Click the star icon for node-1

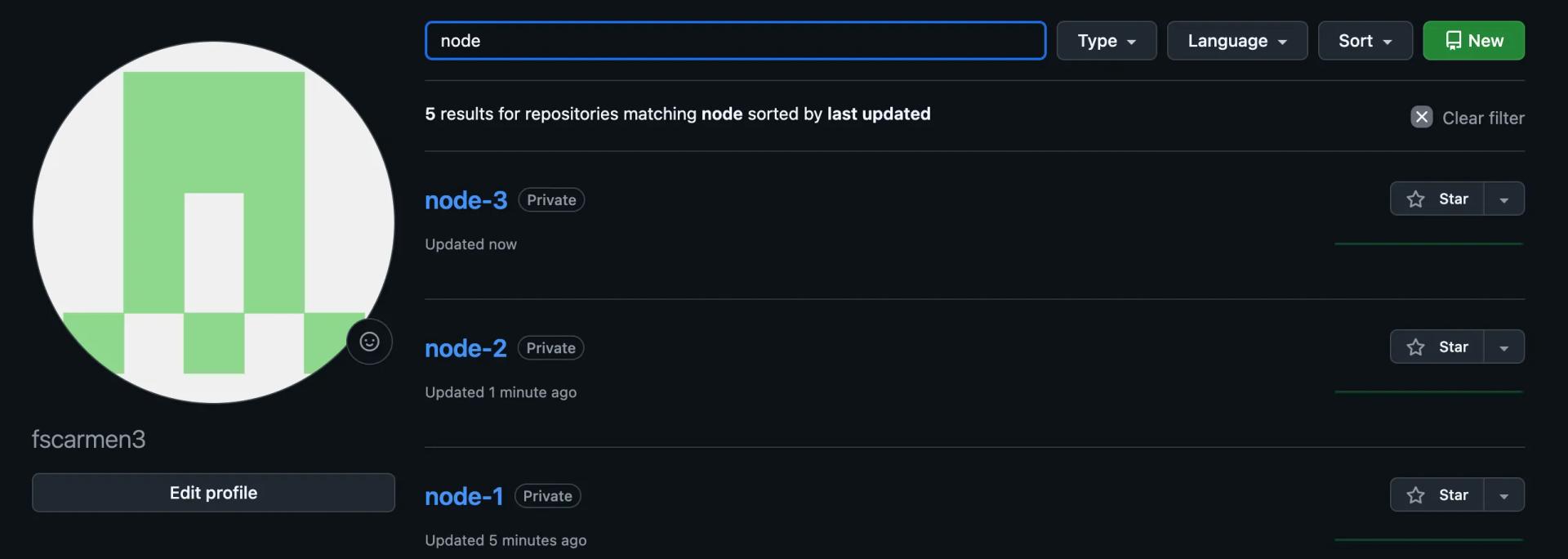(1415, 495)
